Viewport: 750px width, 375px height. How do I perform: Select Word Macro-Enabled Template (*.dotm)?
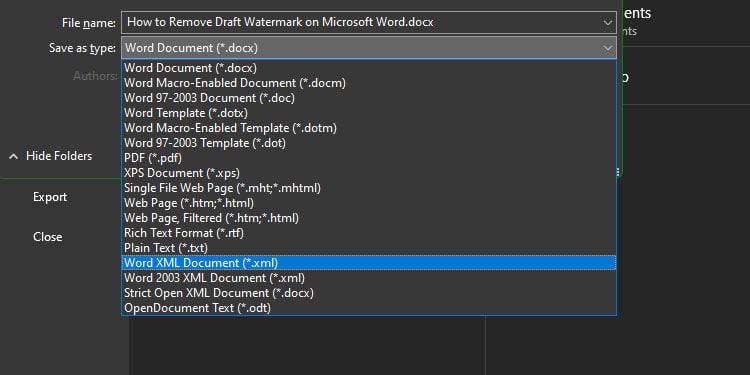369,128
